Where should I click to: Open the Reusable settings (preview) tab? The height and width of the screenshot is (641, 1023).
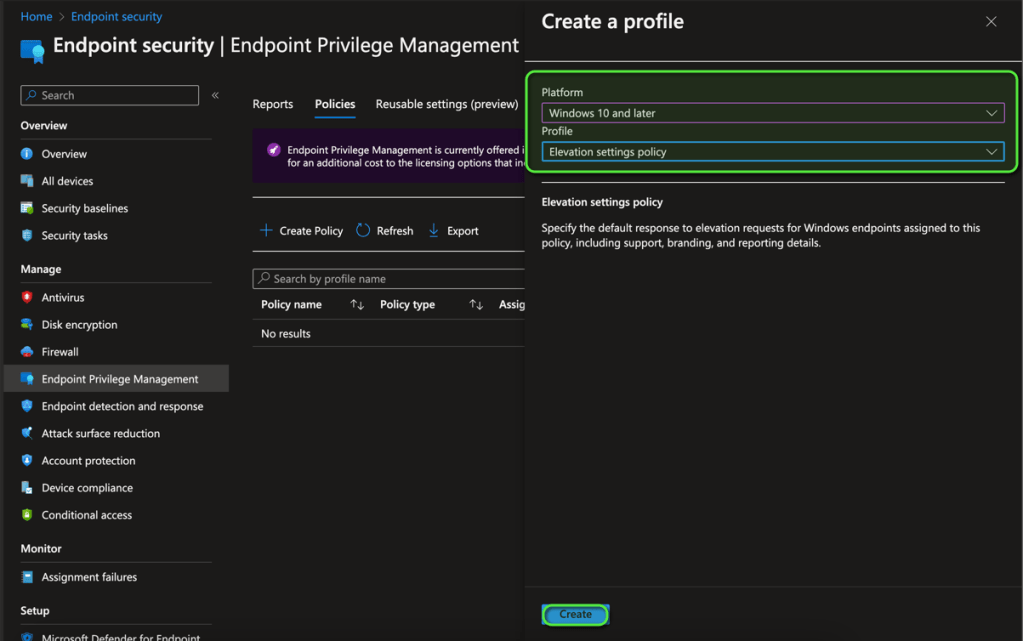(x=446, y=104)
